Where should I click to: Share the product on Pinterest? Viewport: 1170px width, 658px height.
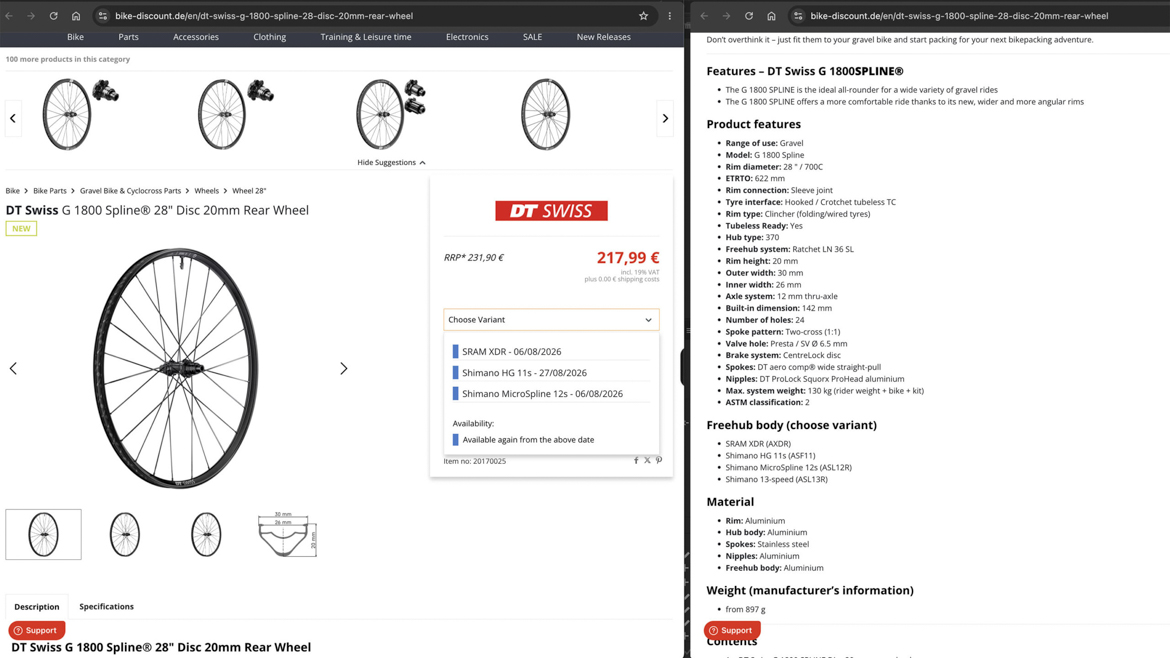[659, 460]
